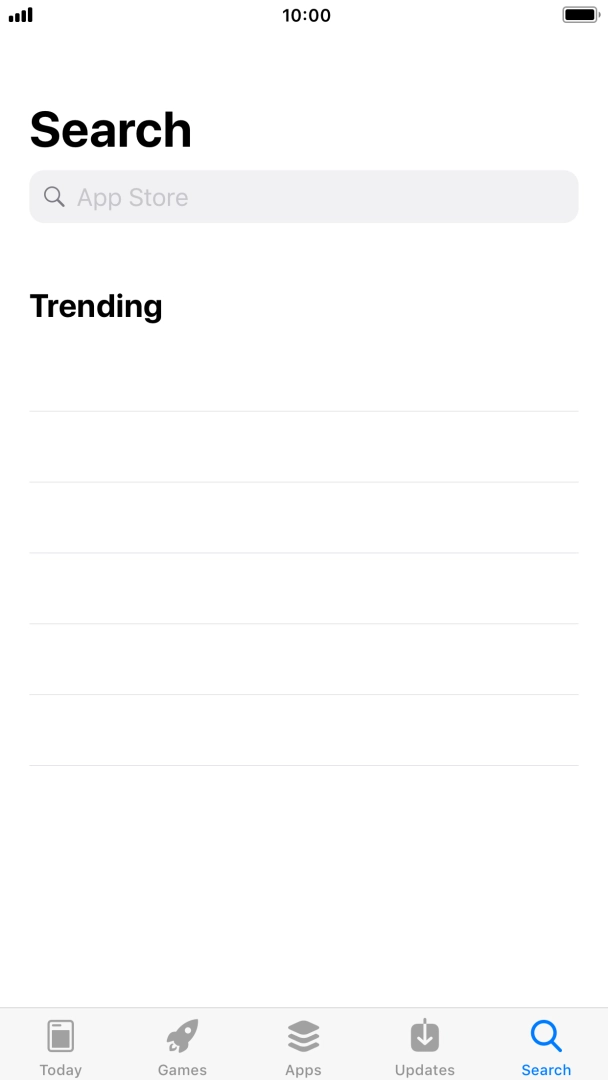Tap the battery icon in status bar
Image resolution: width=608 pixels, height=1080 pixels.
click(x=580, y=15)
